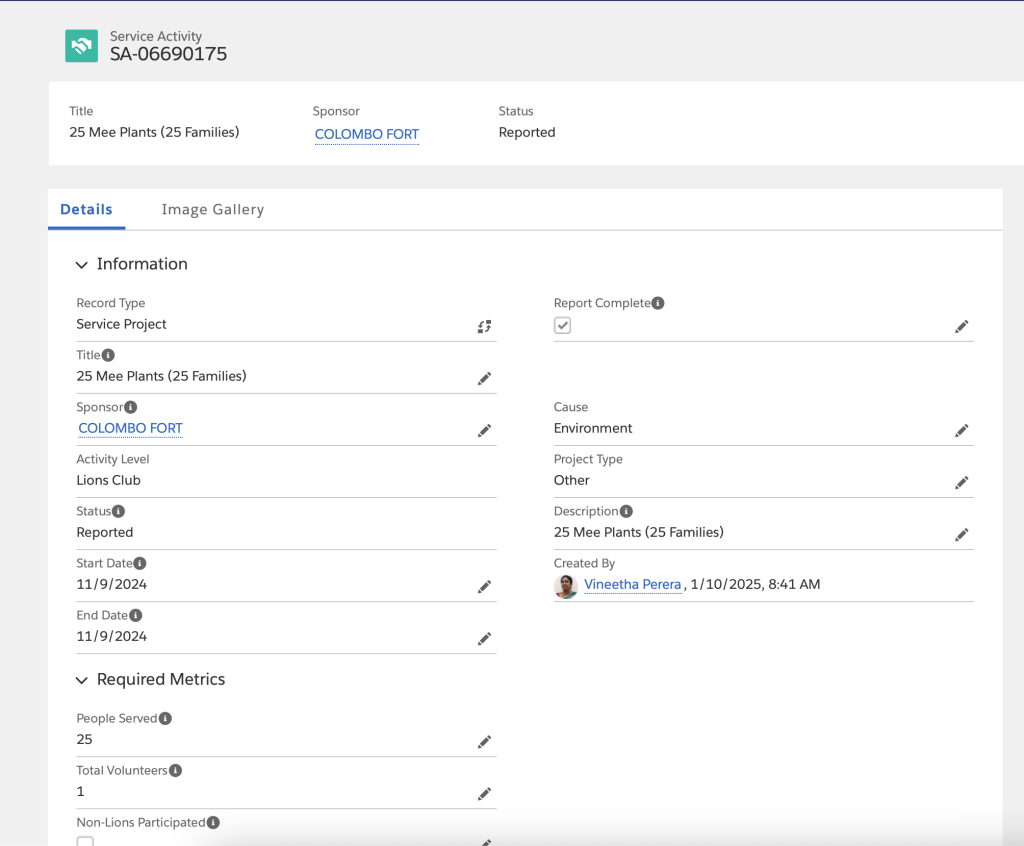This screenshot has width=1024, height=846.
Task: Toggle the Report Complete checkbox
Action: pos(562,325)
